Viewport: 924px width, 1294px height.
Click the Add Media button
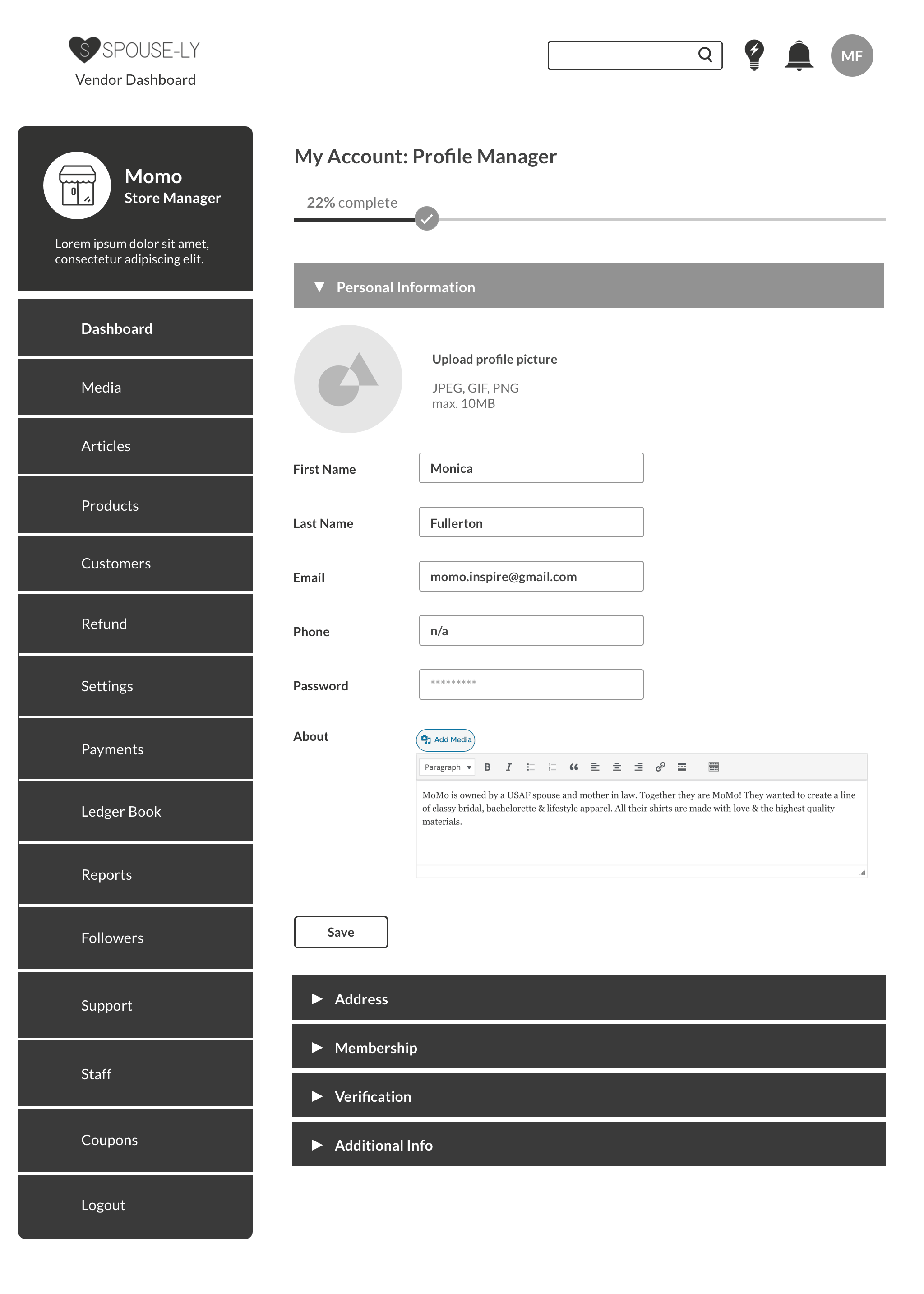[x=445, y=740]
